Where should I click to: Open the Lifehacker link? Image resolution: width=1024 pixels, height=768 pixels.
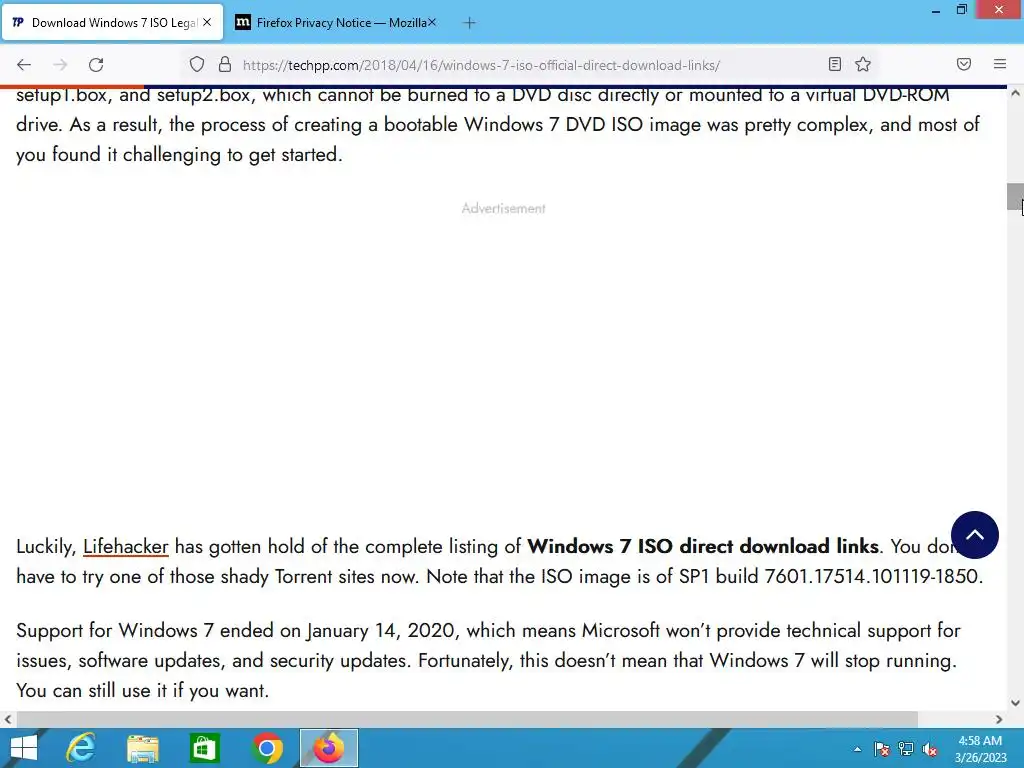point(125,547)
